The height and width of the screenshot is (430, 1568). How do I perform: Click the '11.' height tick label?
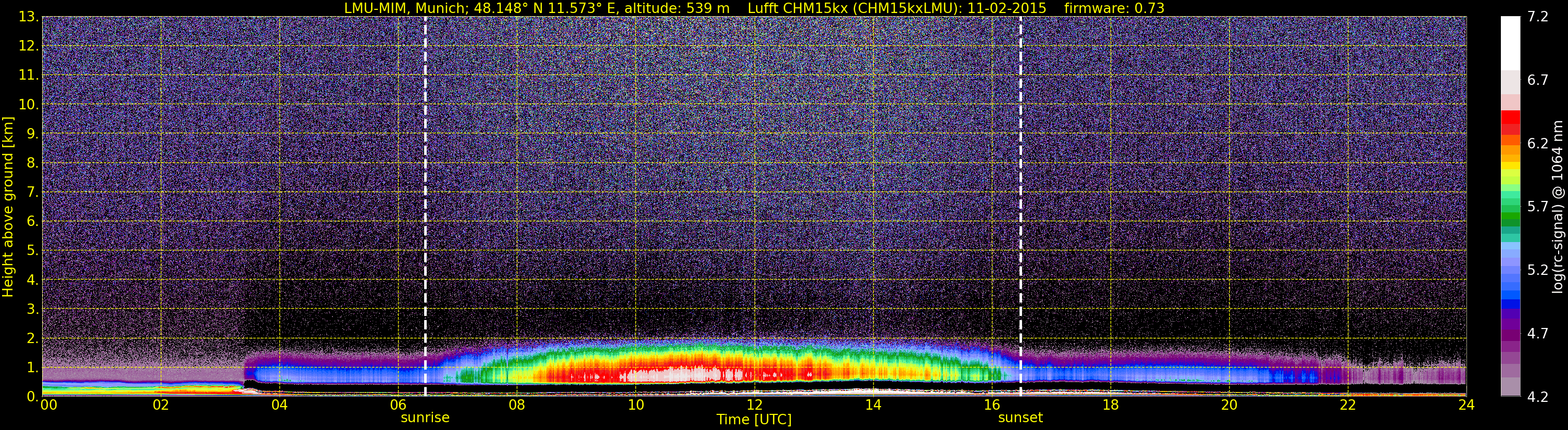coord(29,75)
